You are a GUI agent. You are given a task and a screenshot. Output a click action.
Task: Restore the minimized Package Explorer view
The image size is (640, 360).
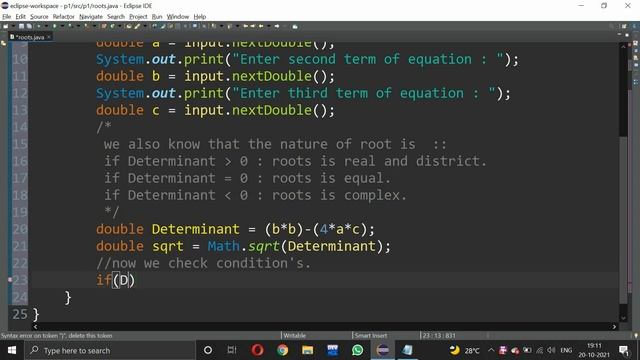(x=4, y=43)
